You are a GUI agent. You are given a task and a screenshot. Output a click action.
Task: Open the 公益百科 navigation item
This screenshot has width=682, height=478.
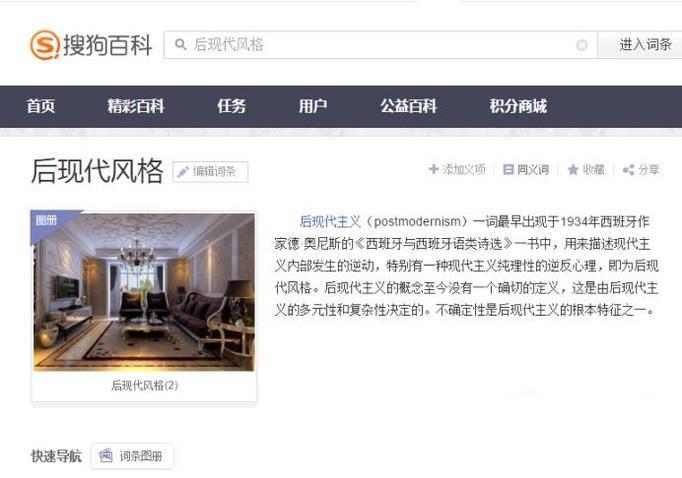coord(408,106)
